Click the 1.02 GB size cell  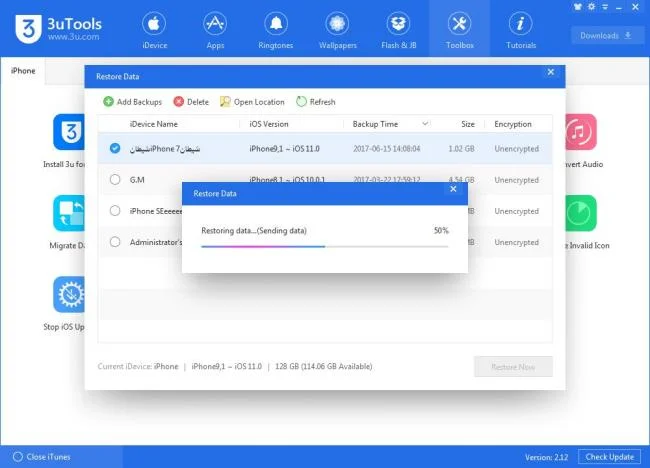tap(461, 149)
